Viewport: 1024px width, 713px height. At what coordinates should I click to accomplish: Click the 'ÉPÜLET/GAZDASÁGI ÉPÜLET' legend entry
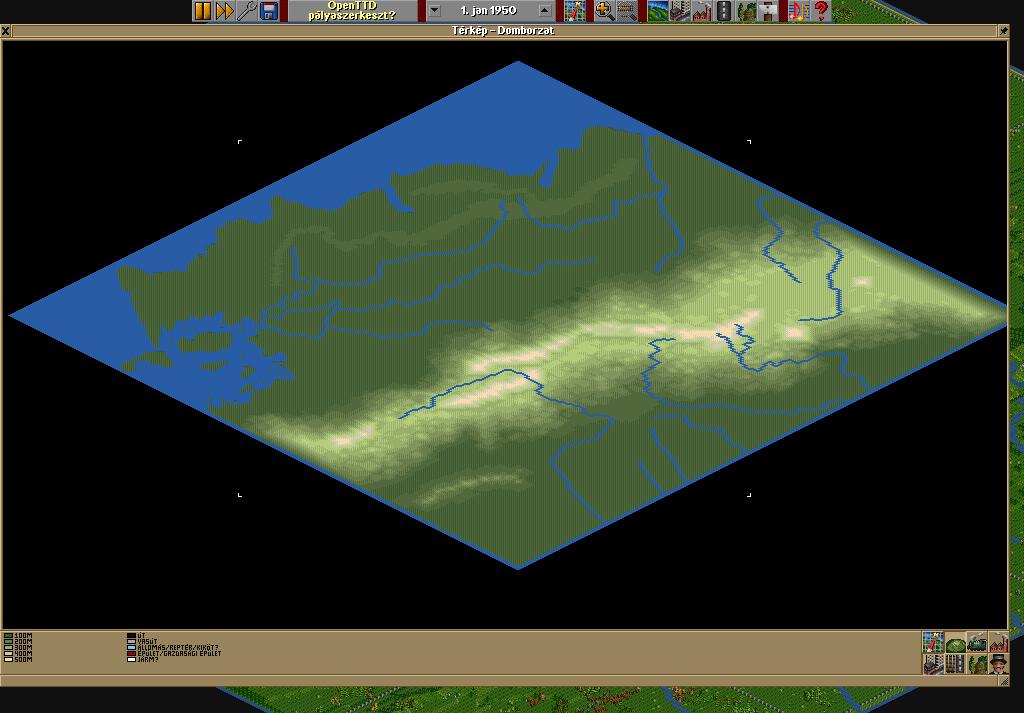(x=174, y=654)
